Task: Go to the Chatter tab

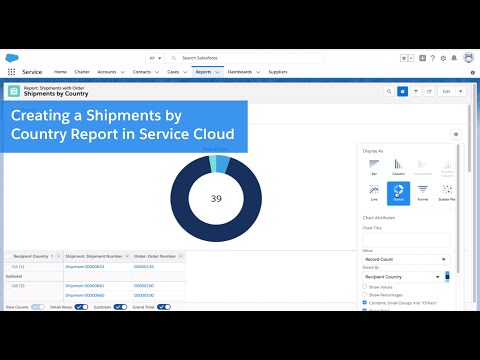Action: [82, 72]
